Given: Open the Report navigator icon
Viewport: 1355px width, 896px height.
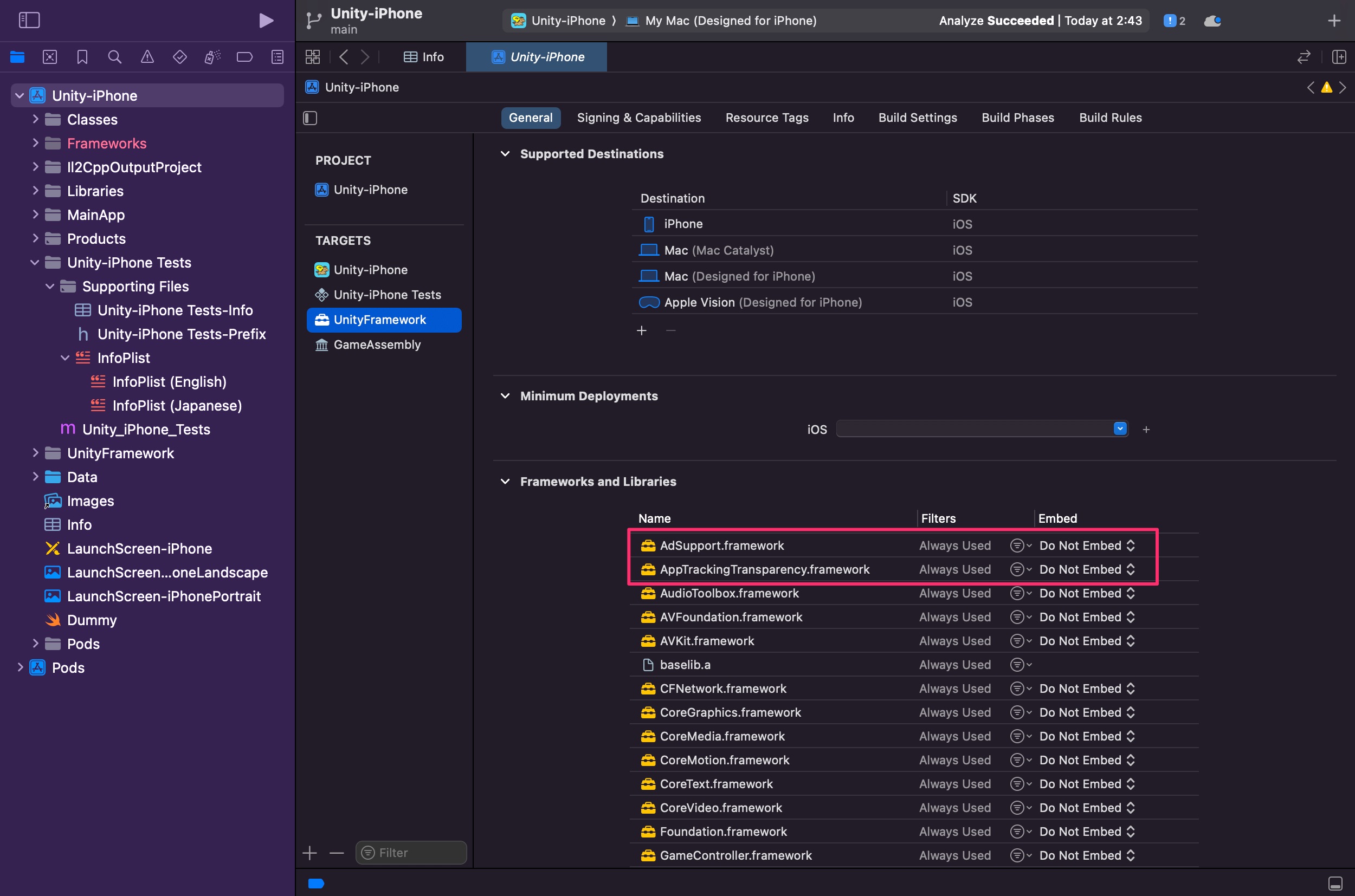Looking at the screenshot, I should tap(278, 56).
